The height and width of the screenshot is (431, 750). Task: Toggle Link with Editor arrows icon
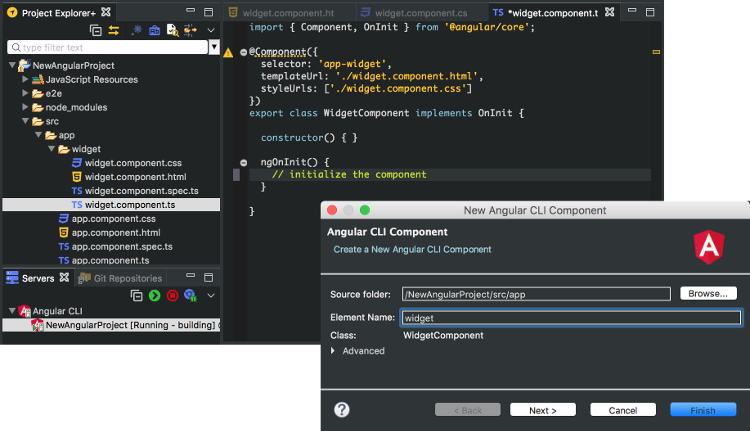pyautogui.click(x=114, y=30)
